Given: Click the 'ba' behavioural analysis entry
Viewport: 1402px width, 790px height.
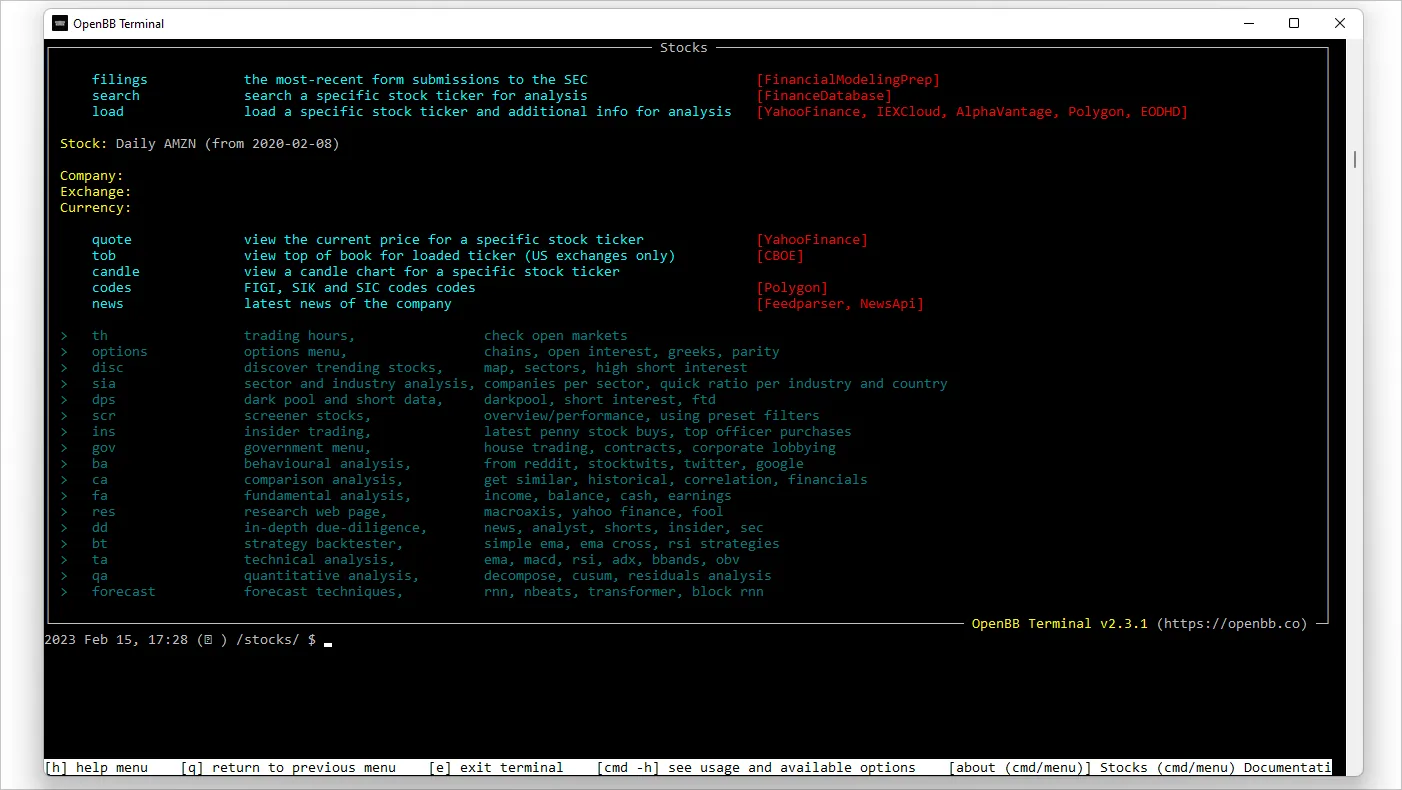Looking at the screenshot, I should pos(100,464).
